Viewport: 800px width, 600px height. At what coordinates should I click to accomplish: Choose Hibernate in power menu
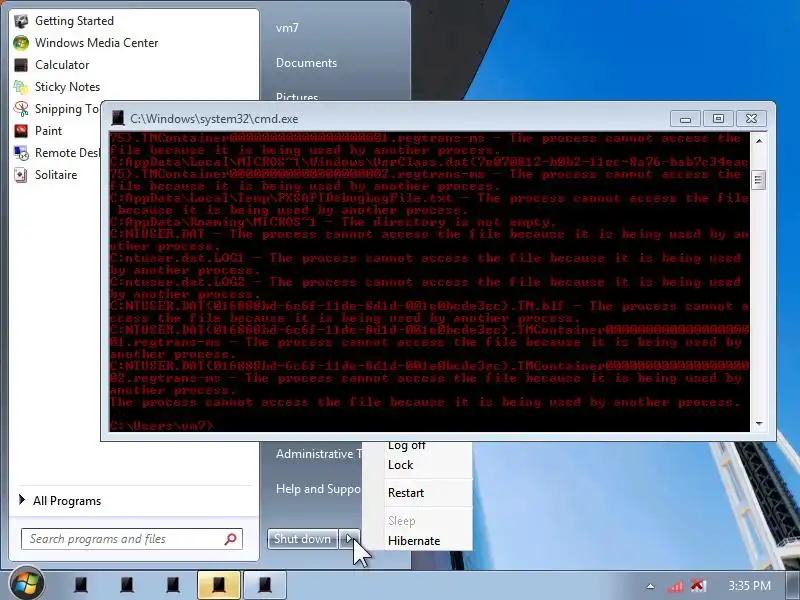coord(414,541)
